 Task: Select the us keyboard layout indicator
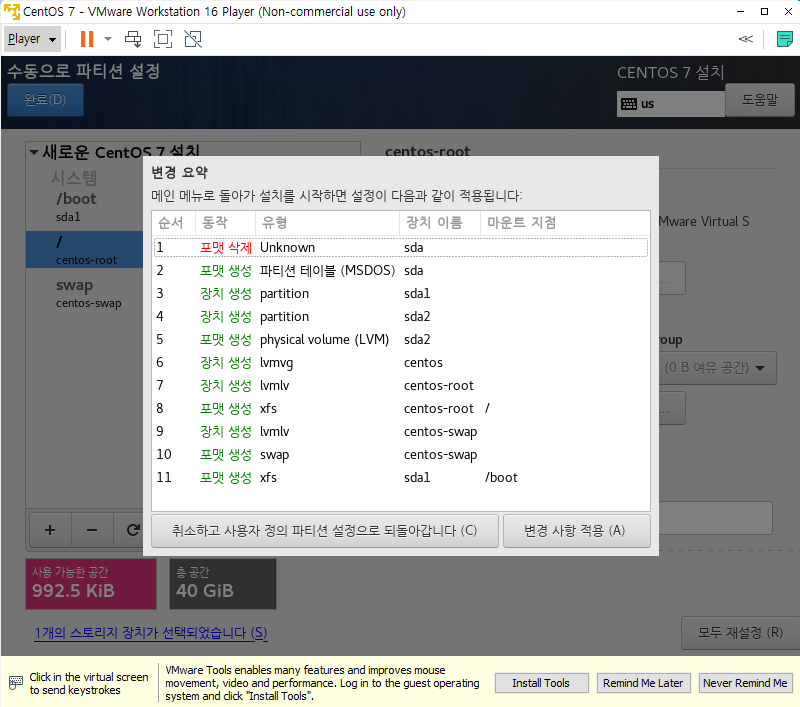[670, 104]
